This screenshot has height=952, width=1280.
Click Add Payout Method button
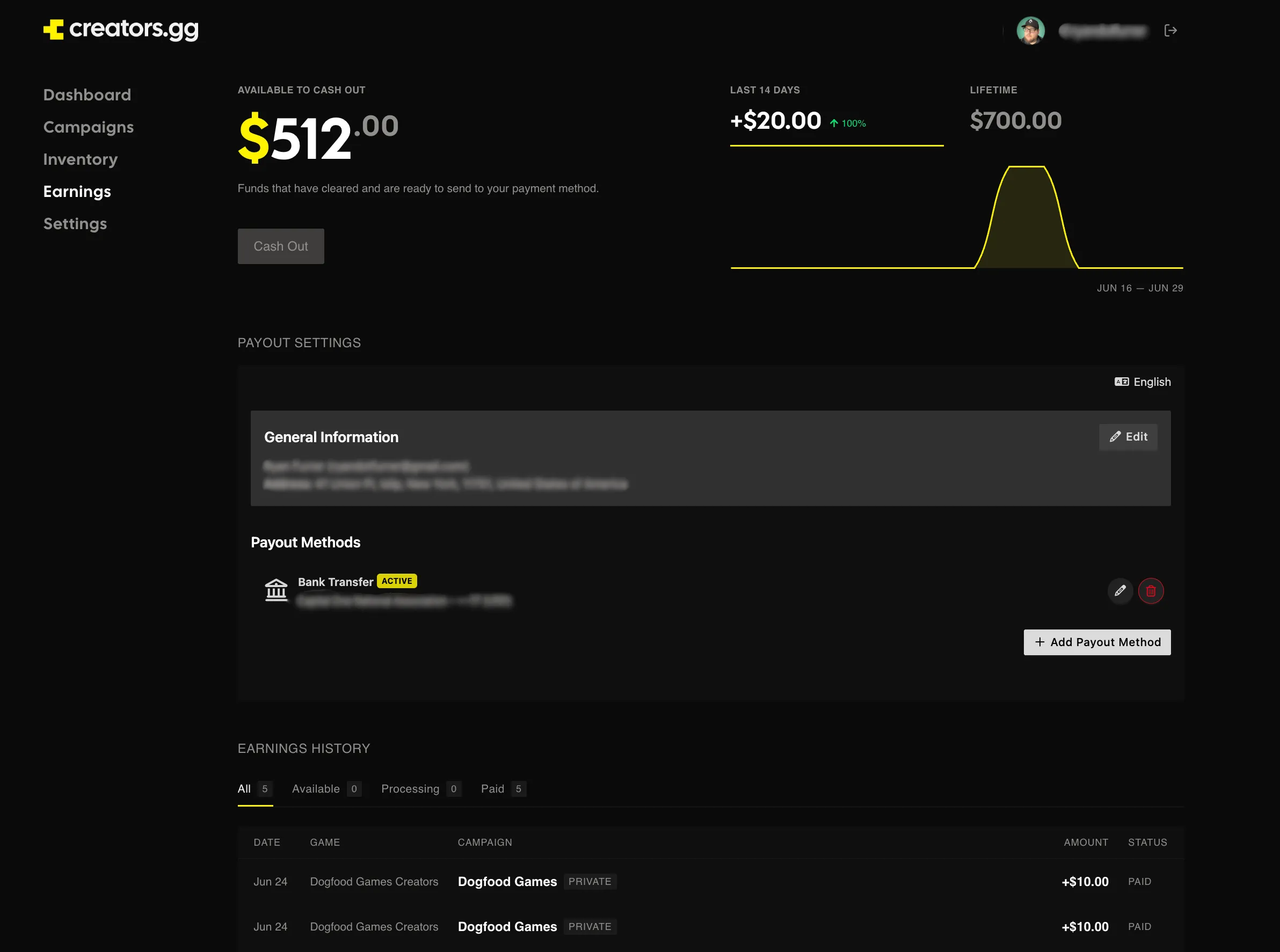click(1097, 642)
